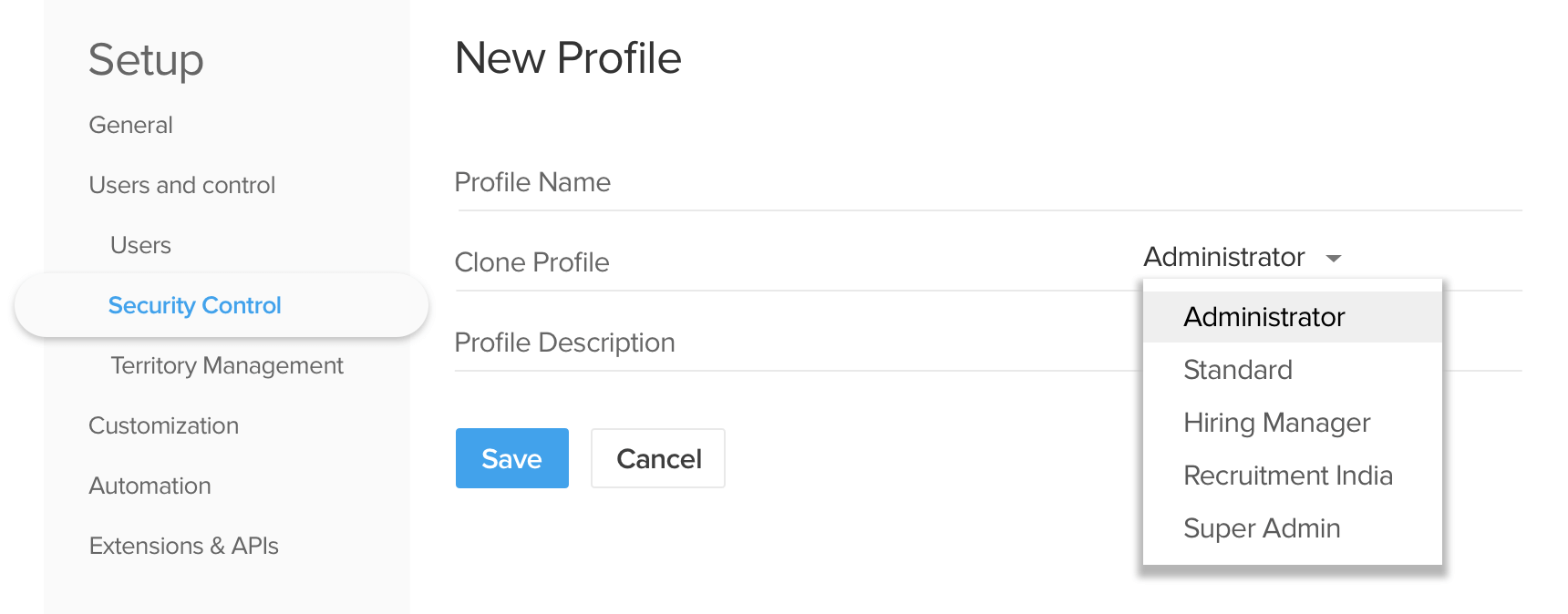The width and height of the screenshot is (1568, 614).
Task: Select the Recruitment India option
Action: point(1287,476)
